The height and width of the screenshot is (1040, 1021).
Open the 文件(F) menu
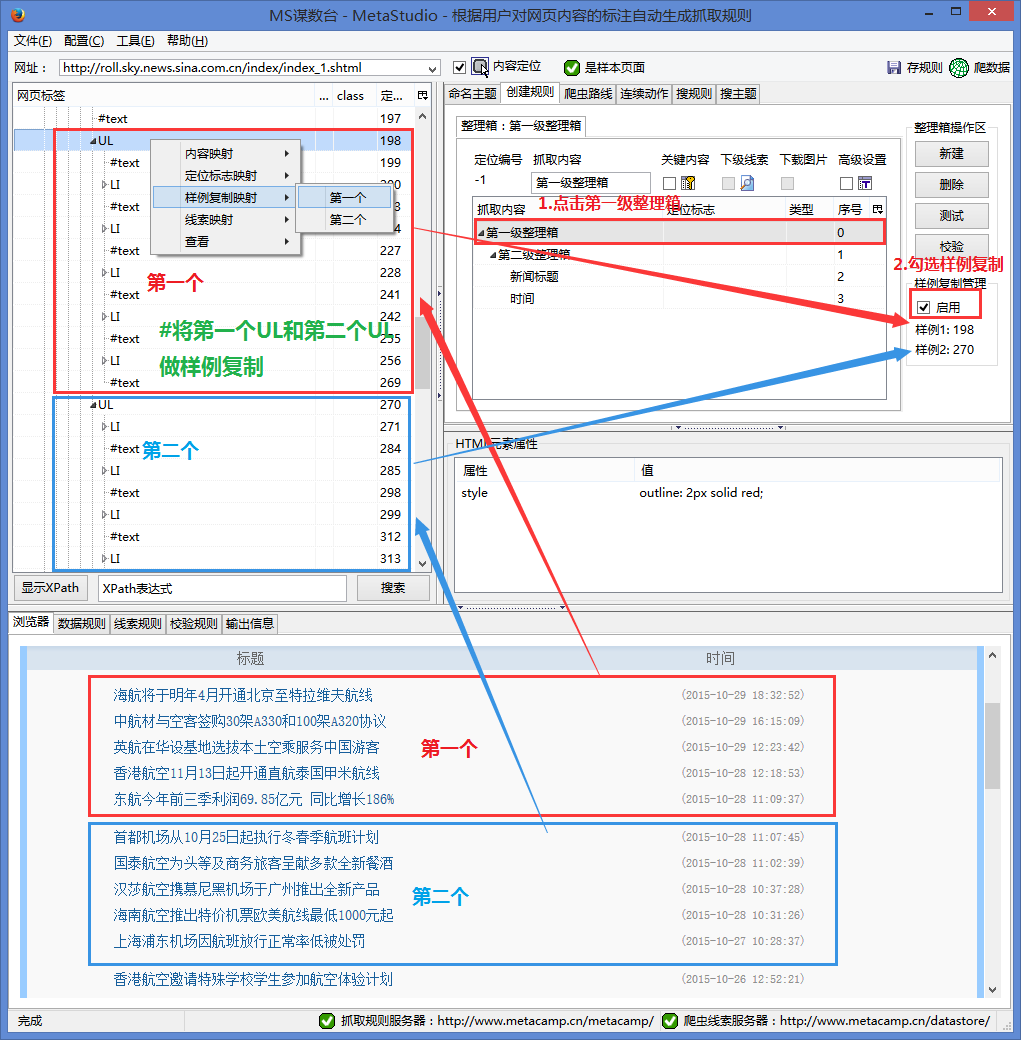[x=33, y=41]
